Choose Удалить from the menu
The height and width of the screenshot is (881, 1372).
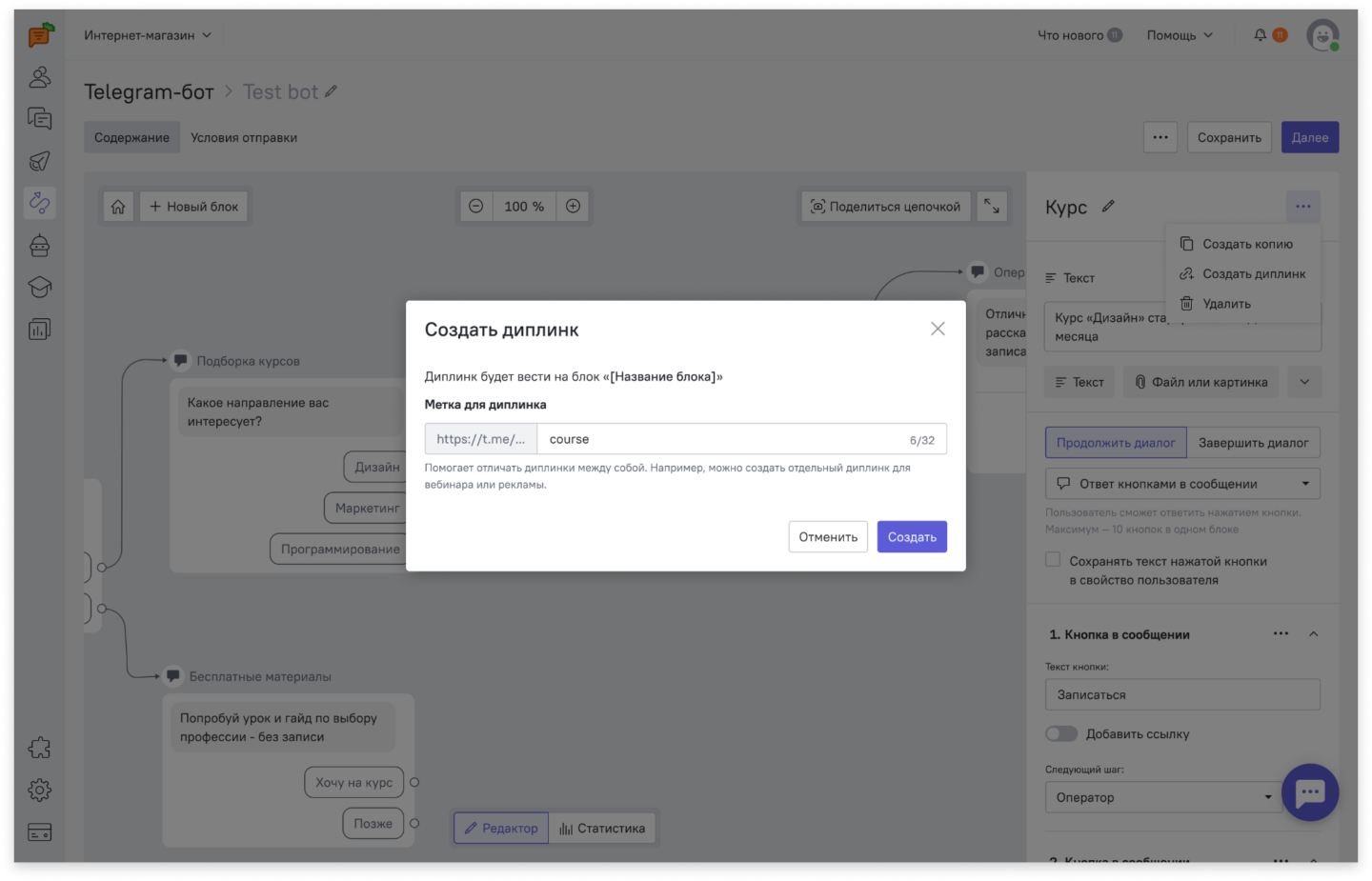pos(1243,304)
